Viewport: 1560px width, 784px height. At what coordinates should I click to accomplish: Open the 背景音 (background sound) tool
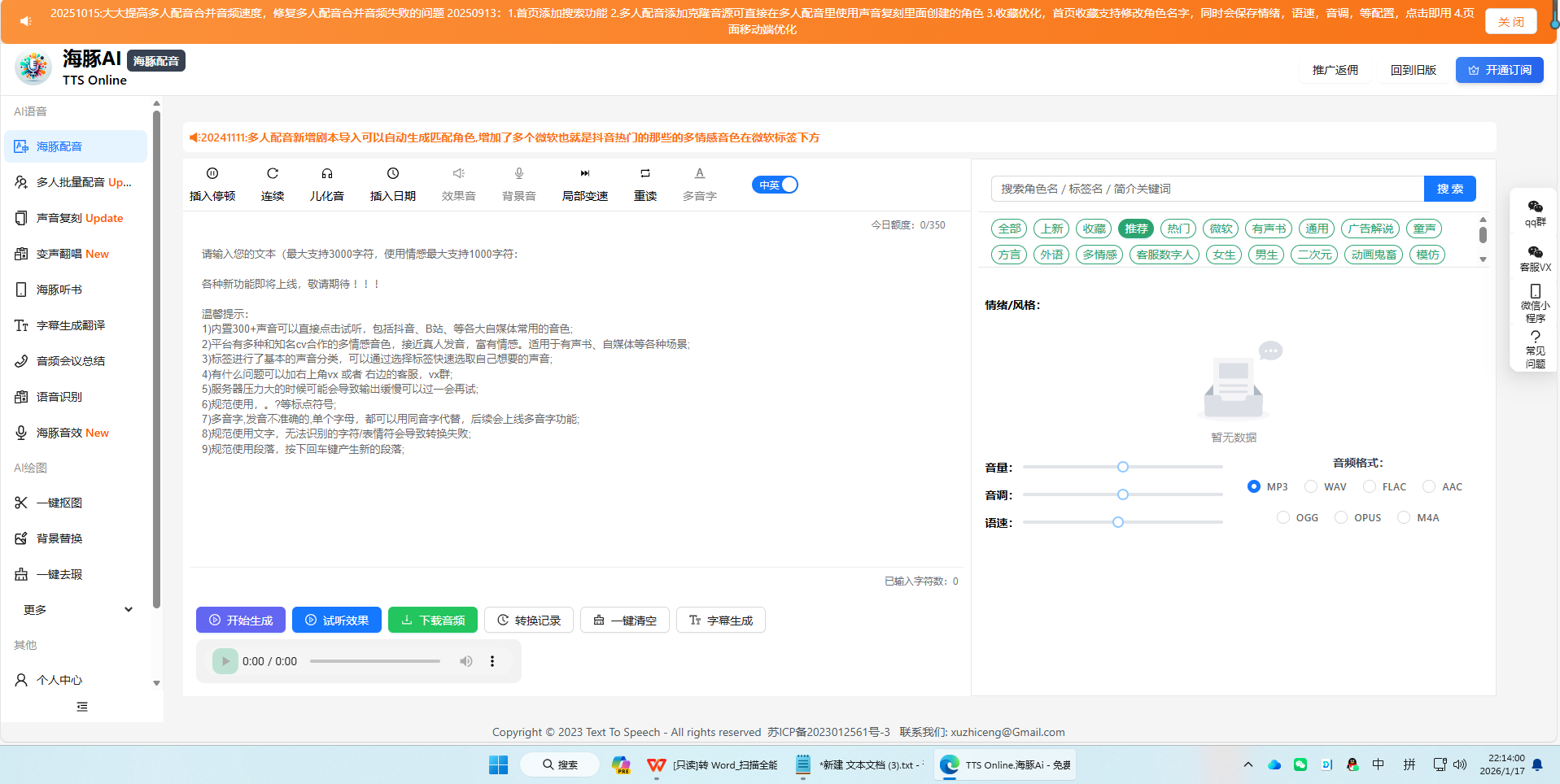[x=518, y=183]
